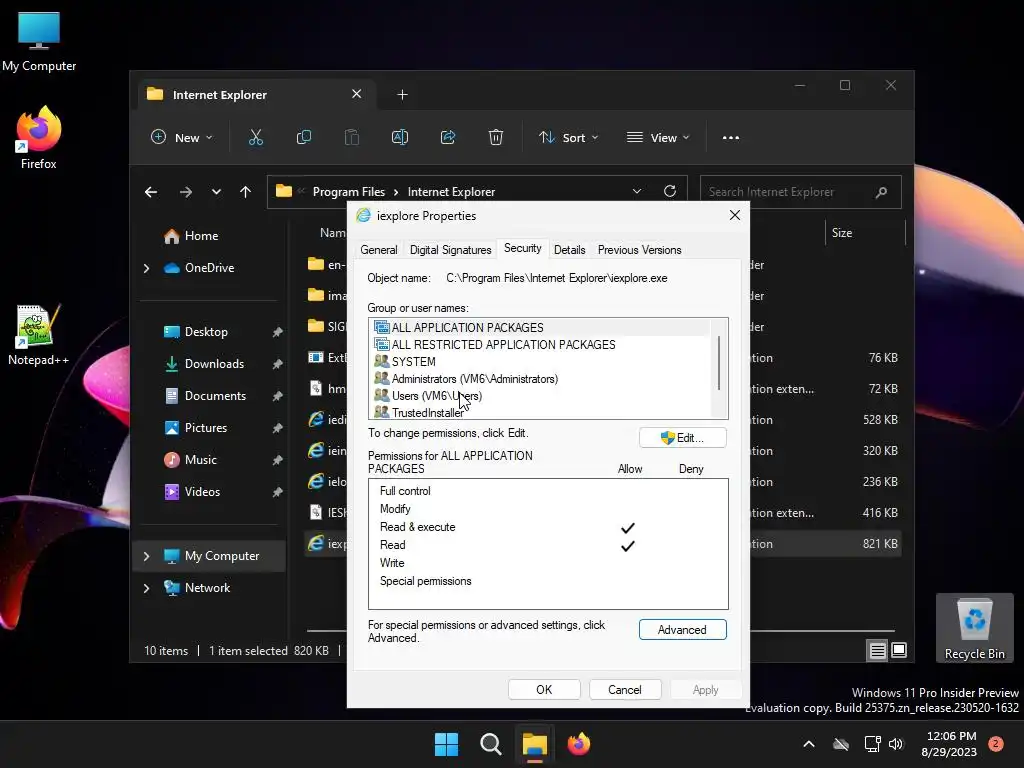Open the network icon in system tray

[872, 744]
